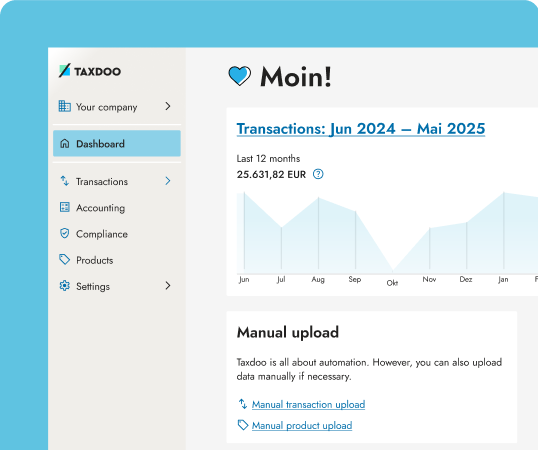This screenshot has width=538, height=450.
Task: Click the Compliance shield icon
Action: coord(65,233)
